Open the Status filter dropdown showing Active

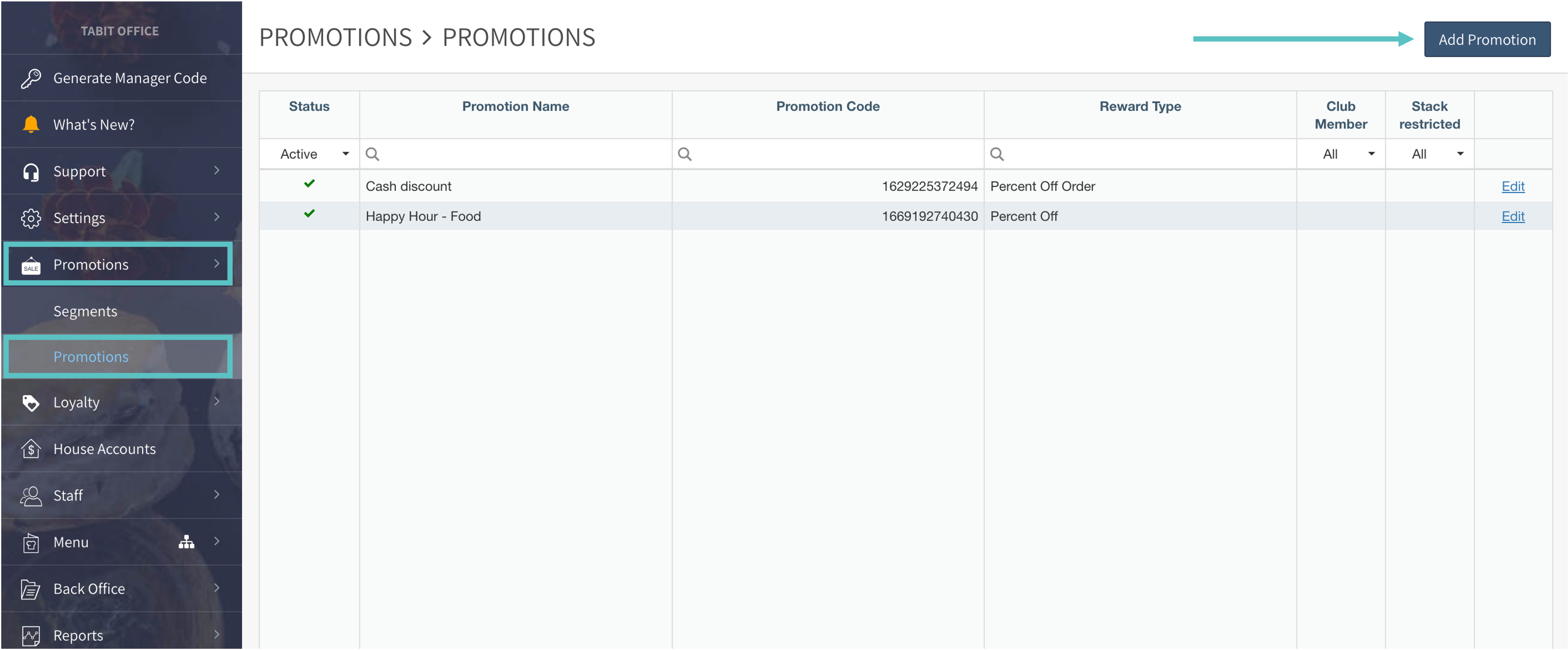point(314,154)
